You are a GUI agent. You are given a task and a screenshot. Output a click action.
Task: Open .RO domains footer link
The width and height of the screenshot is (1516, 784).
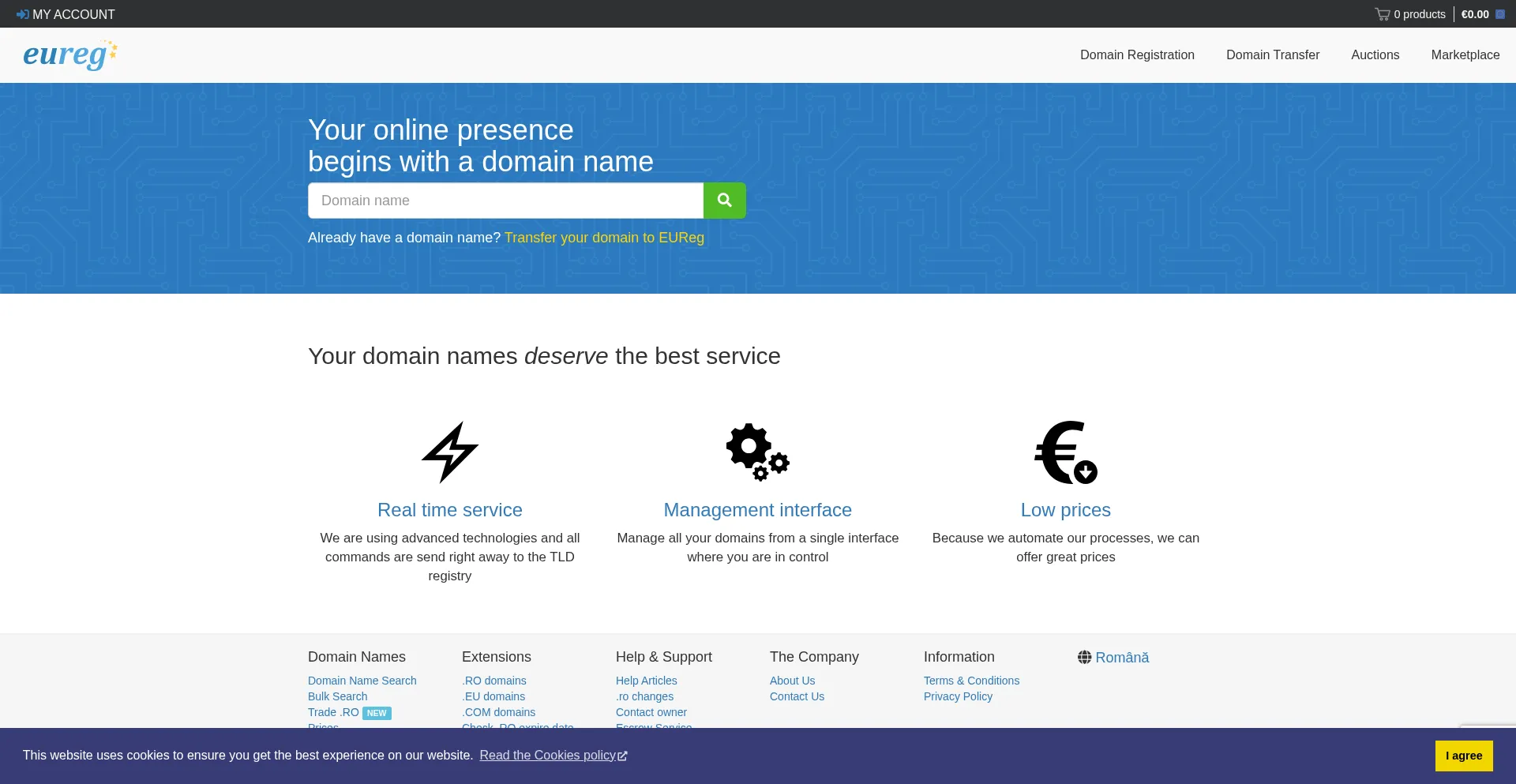tap(493, 681)
